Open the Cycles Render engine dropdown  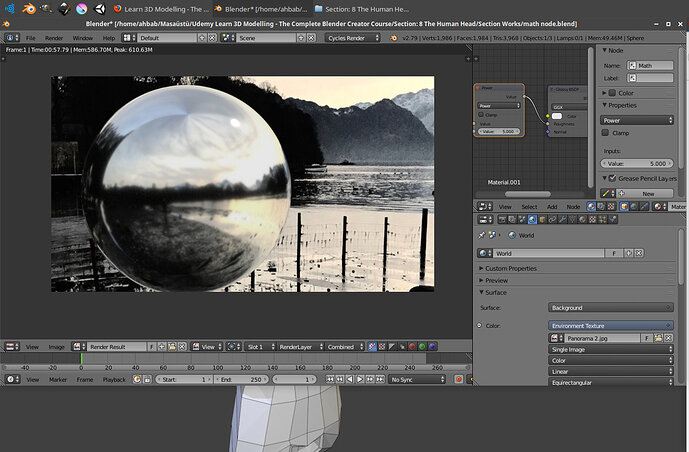click(x=351, y=38)
